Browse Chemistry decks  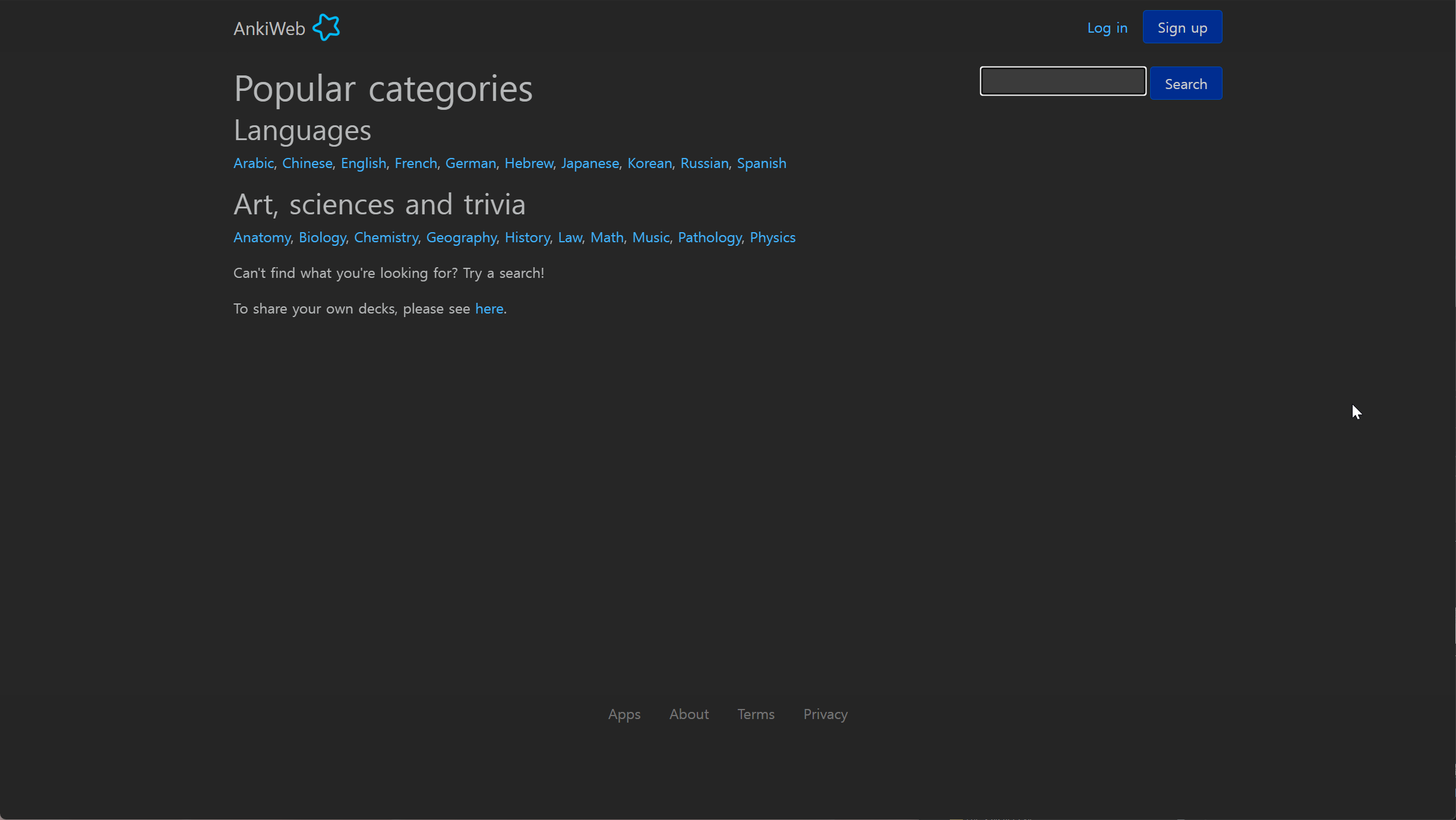386,238
